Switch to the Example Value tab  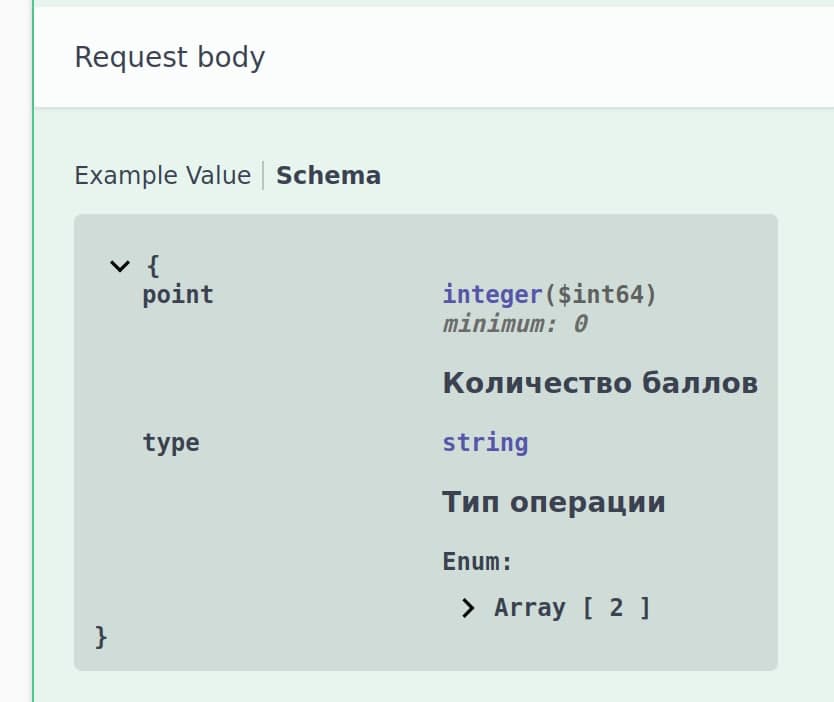click(162, 175)
